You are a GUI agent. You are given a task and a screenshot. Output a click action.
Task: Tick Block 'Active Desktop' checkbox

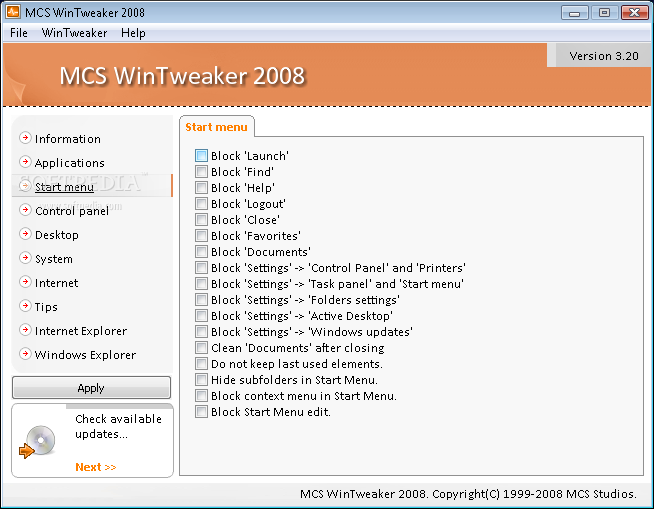[201, 315]
